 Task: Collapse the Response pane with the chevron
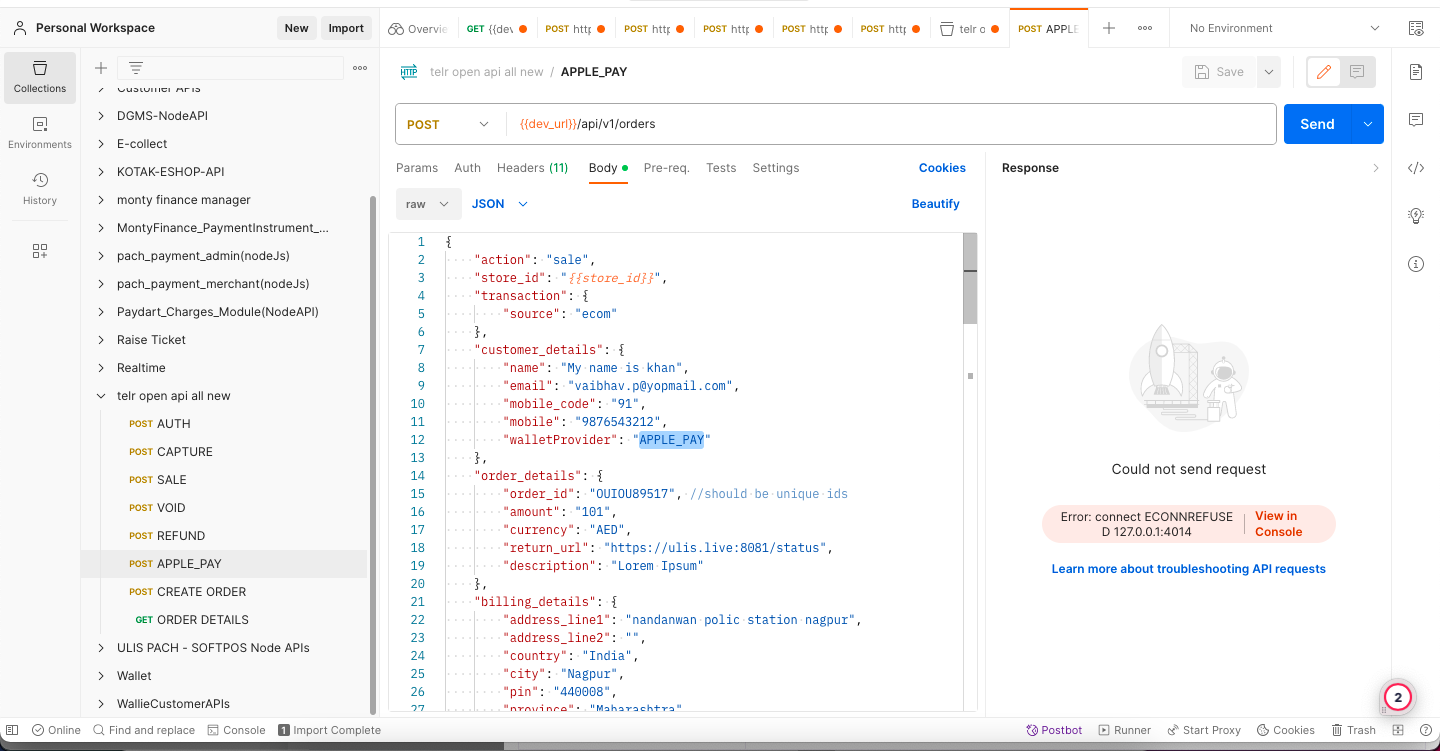pyautogui.click(x=1376, y=168)
